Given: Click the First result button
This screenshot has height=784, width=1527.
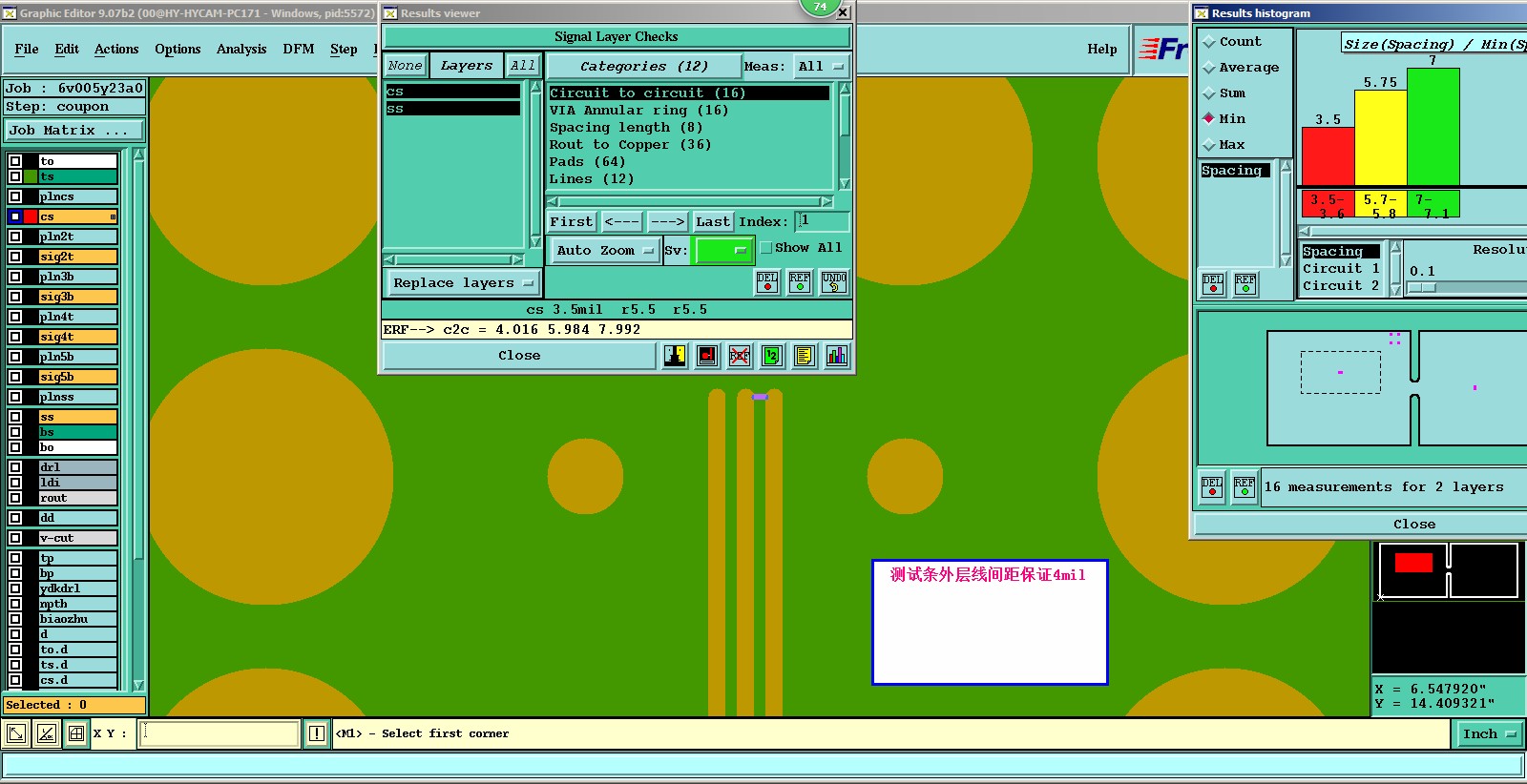Looking at the screenshot, I should click(572, 221).
